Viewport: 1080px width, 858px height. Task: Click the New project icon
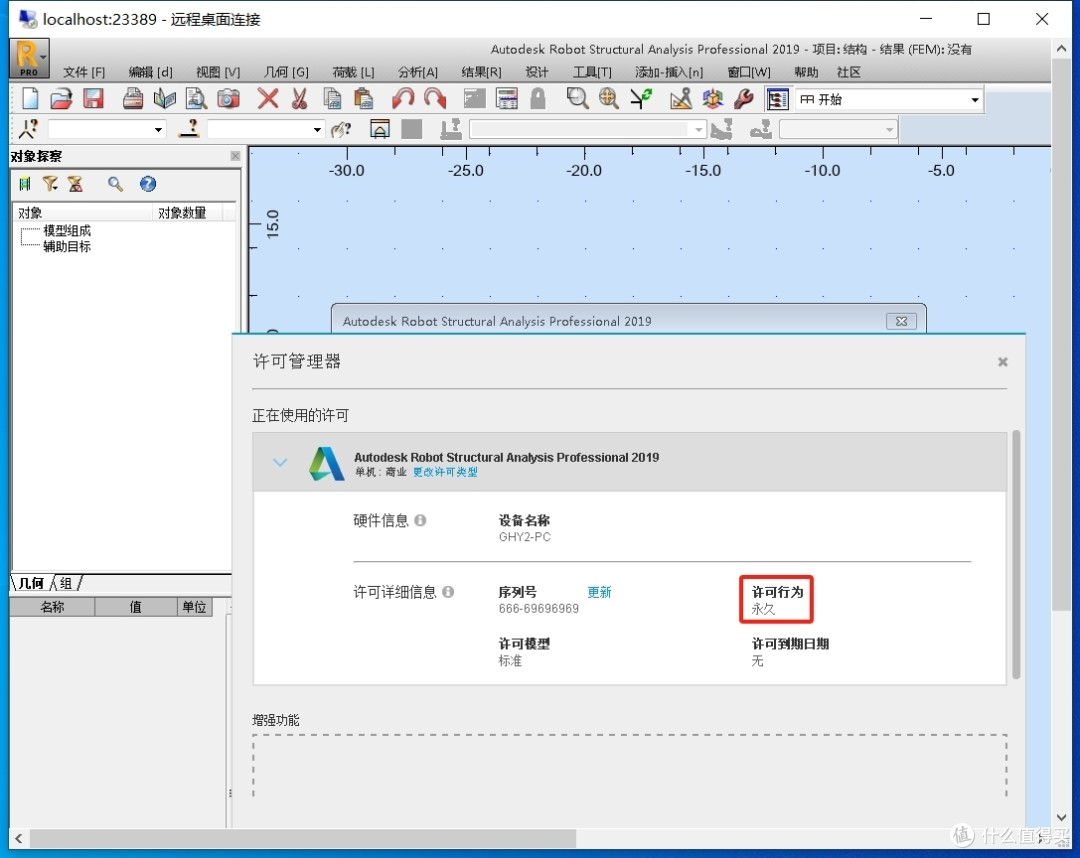coord(30,99)
